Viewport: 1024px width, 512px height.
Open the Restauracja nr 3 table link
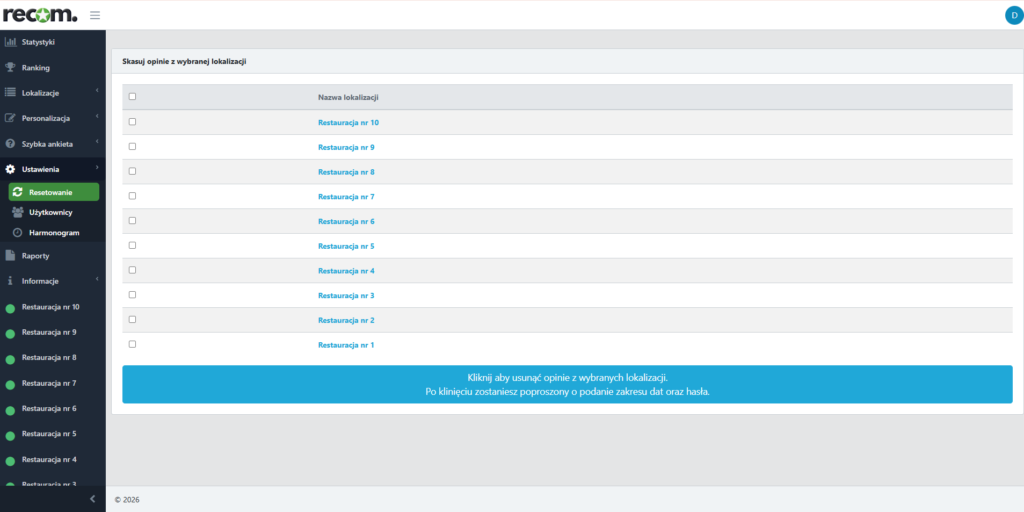pyautogui.click(x=346, y=295)
